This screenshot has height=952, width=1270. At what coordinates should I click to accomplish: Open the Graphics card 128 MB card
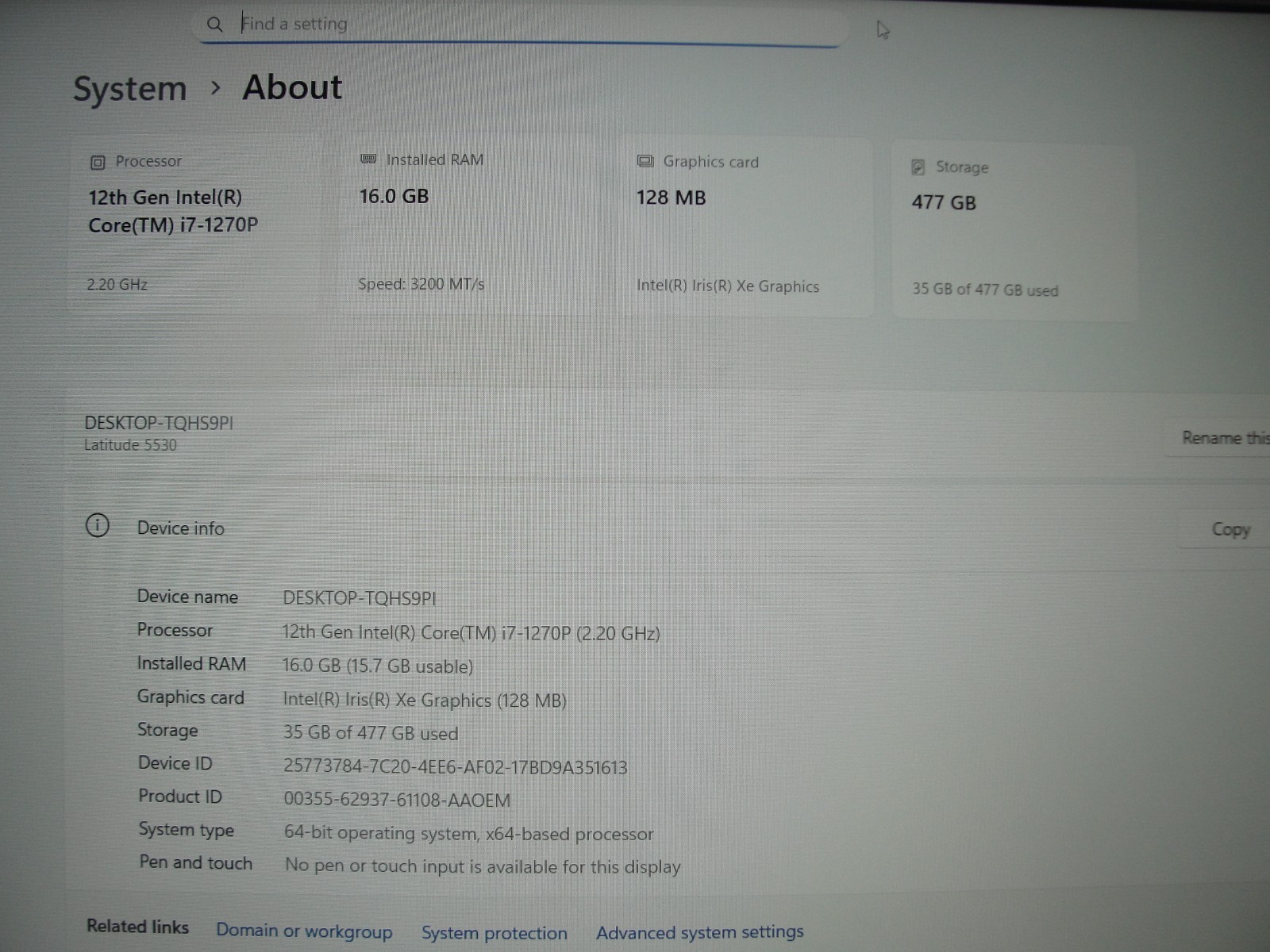tap(746, 228)
